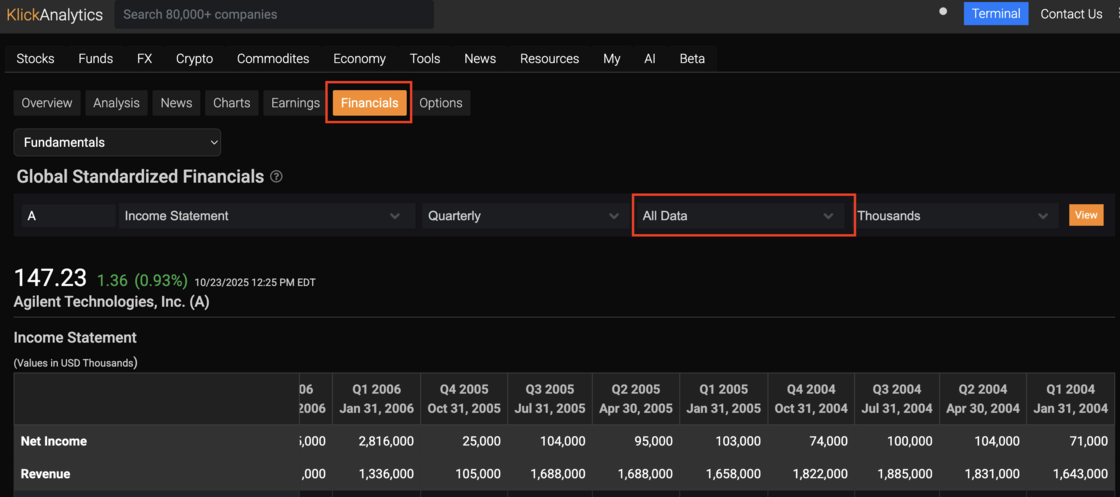Click the Q4 2004 column header
This screenshot has width=1120, height=497.
[811, 399]
